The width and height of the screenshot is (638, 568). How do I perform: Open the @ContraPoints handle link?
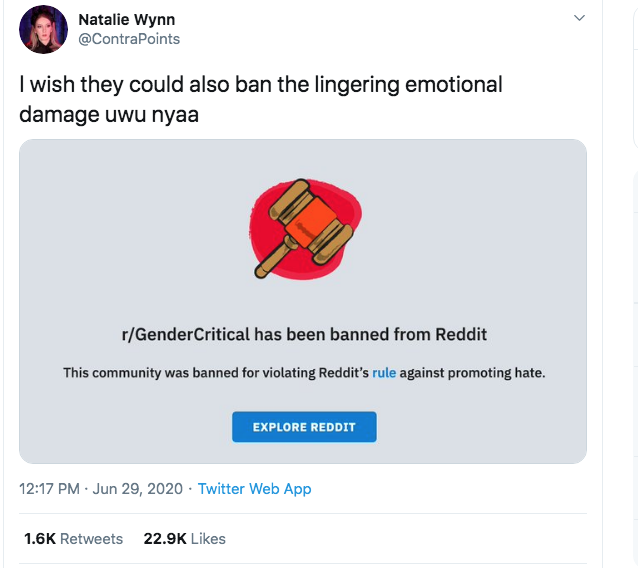tap(129, 39)
